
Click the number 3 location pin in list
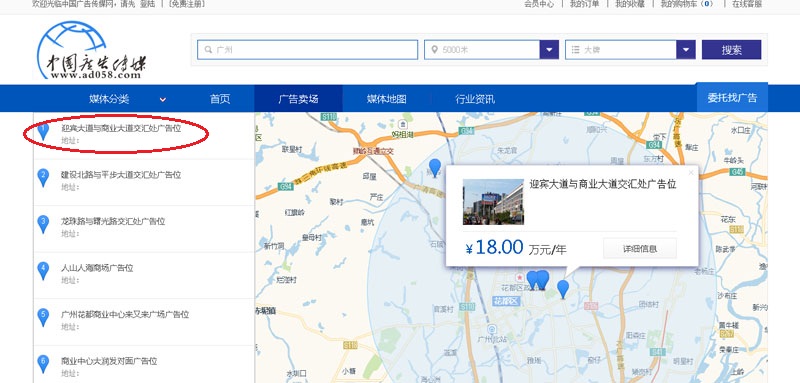click(43, 224)
